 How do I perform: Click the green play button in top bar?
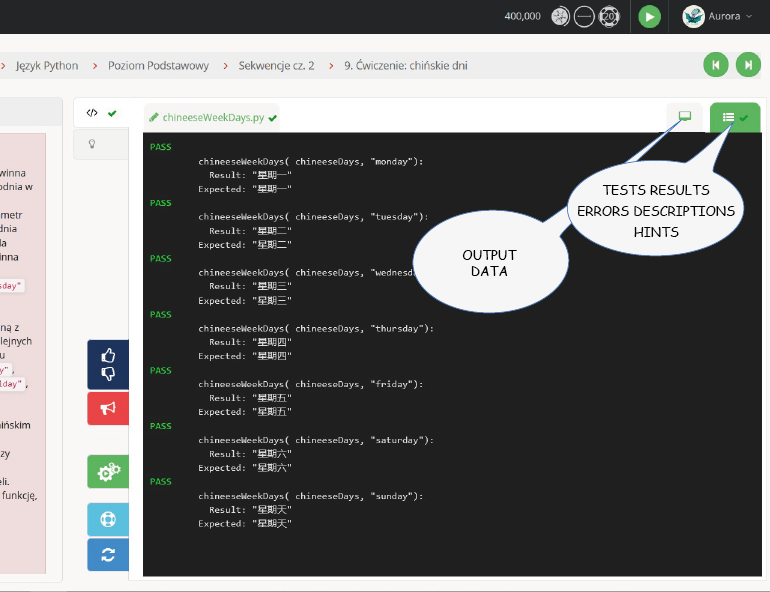pos(650,16)
